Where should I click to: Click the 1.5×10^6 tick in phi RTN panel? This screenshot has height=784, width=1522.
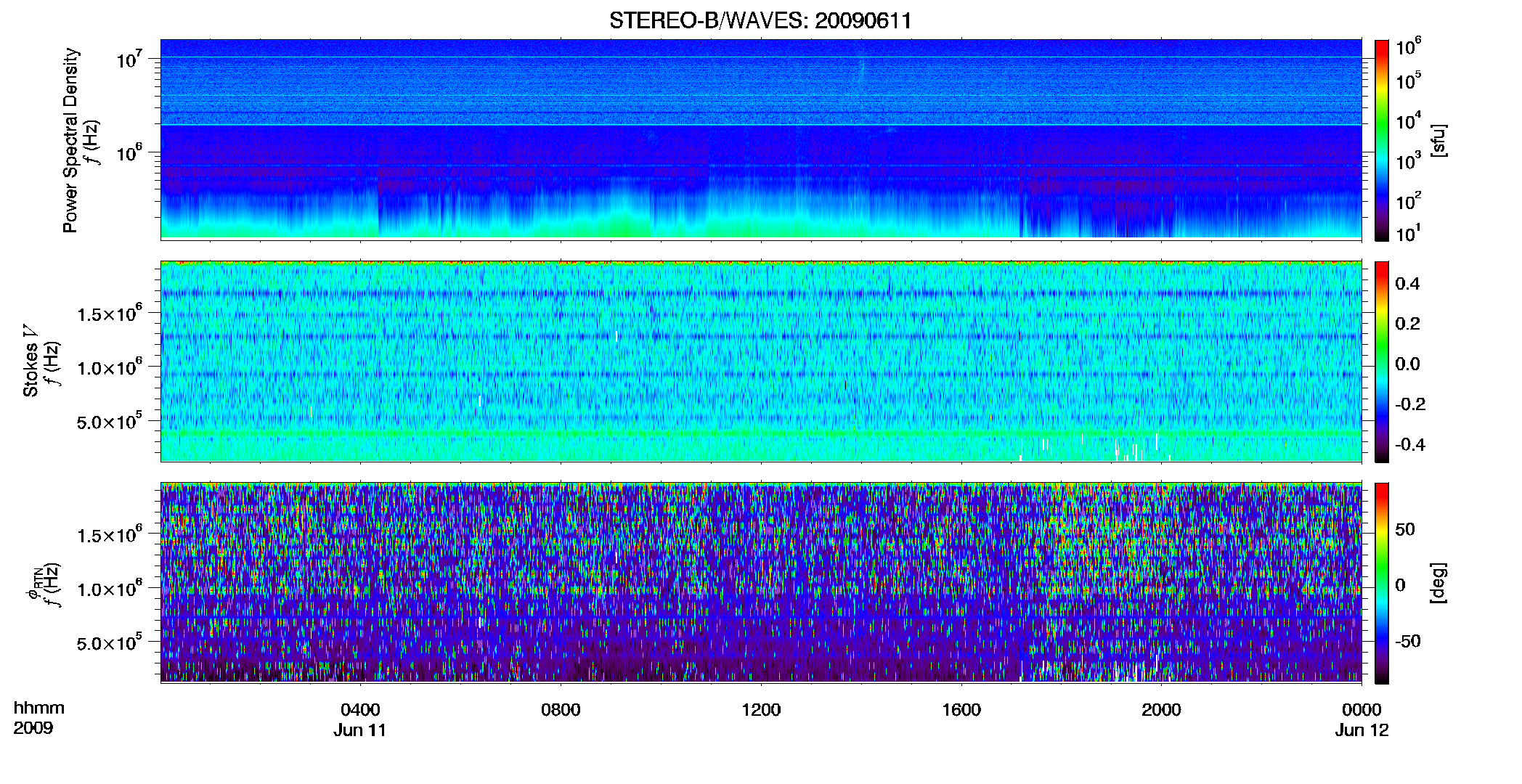[110, 535]
